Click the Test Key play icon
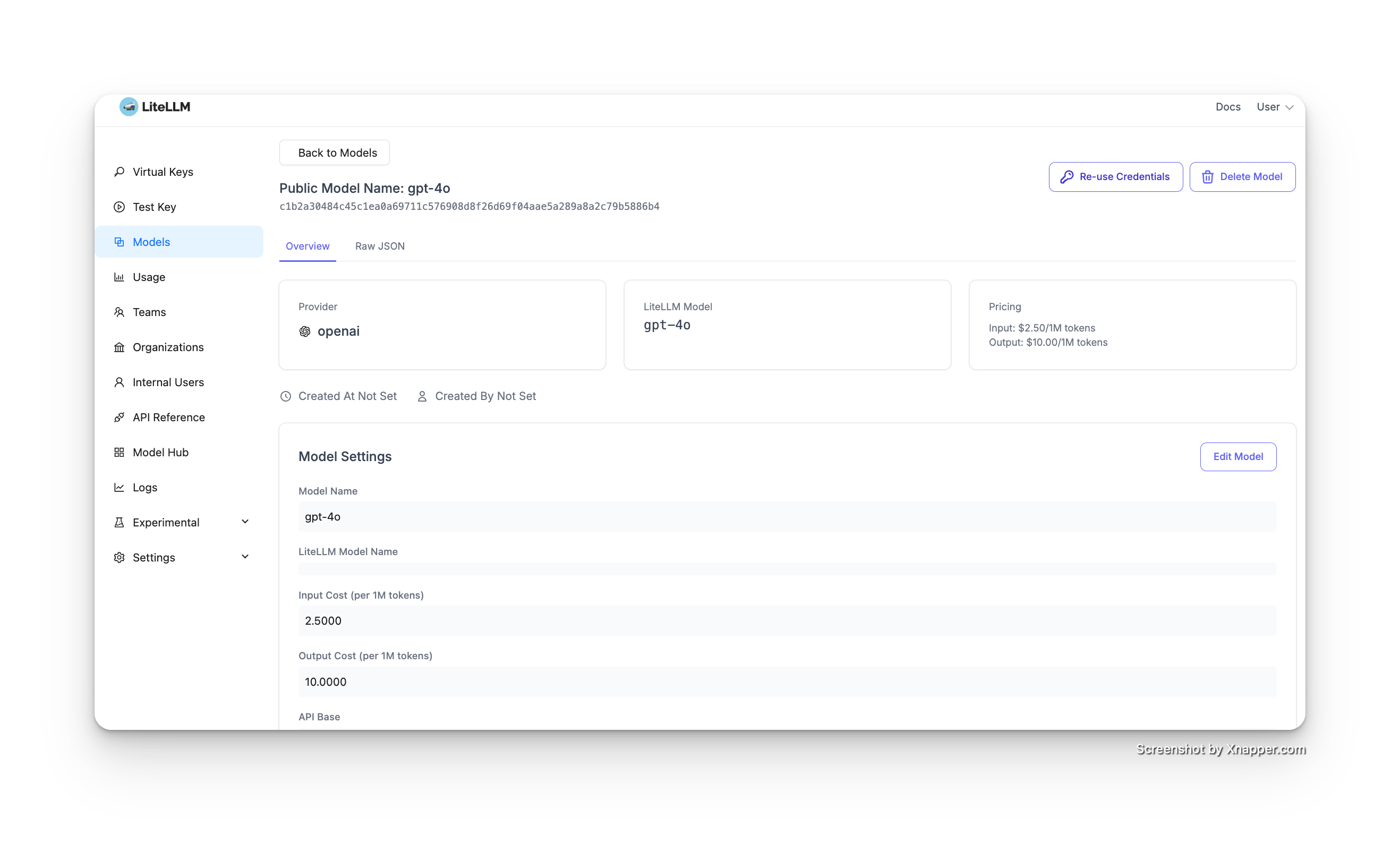 [119, 207]
